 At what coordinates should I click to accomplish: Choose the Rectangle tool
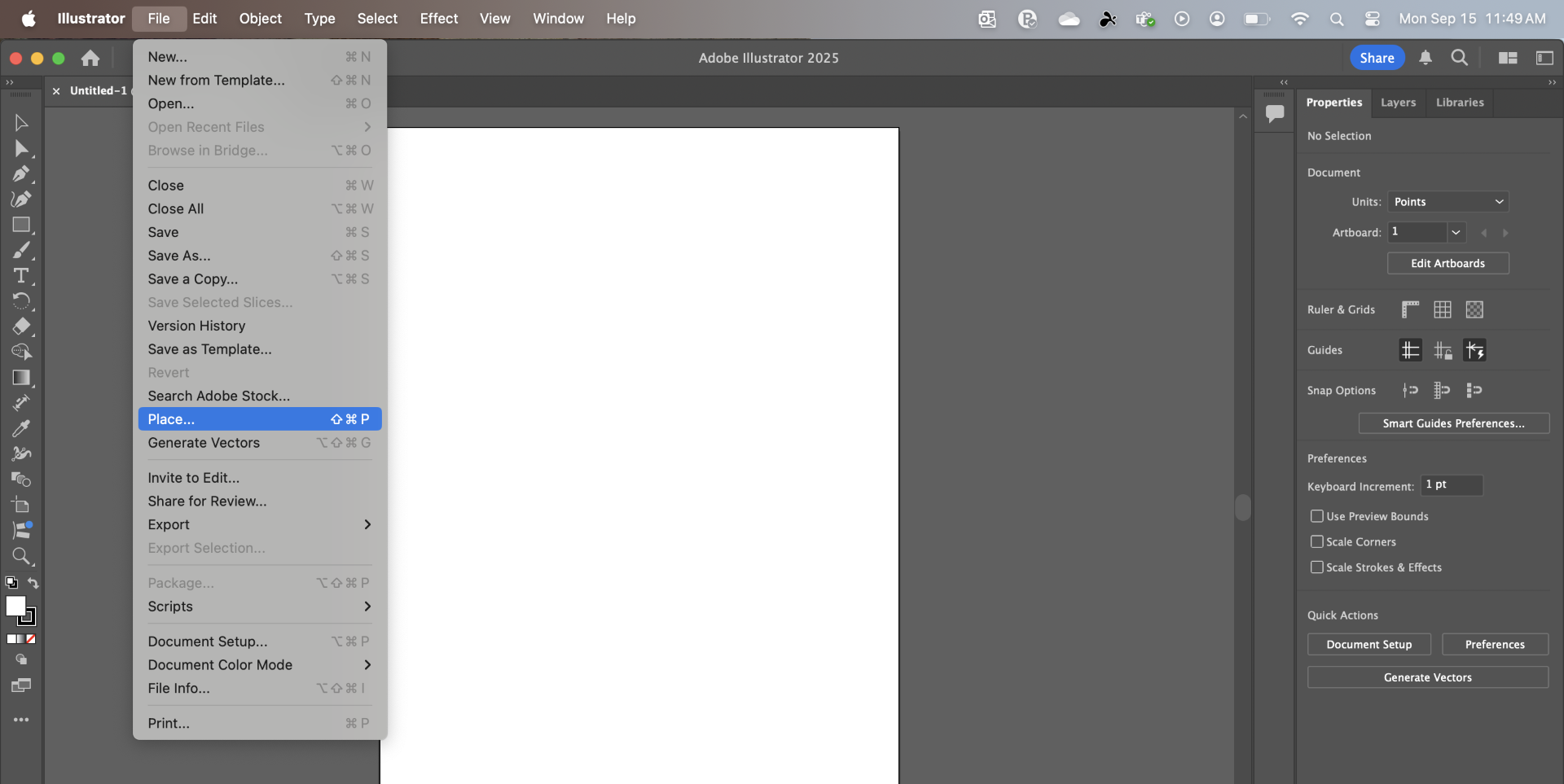(21, 225)
